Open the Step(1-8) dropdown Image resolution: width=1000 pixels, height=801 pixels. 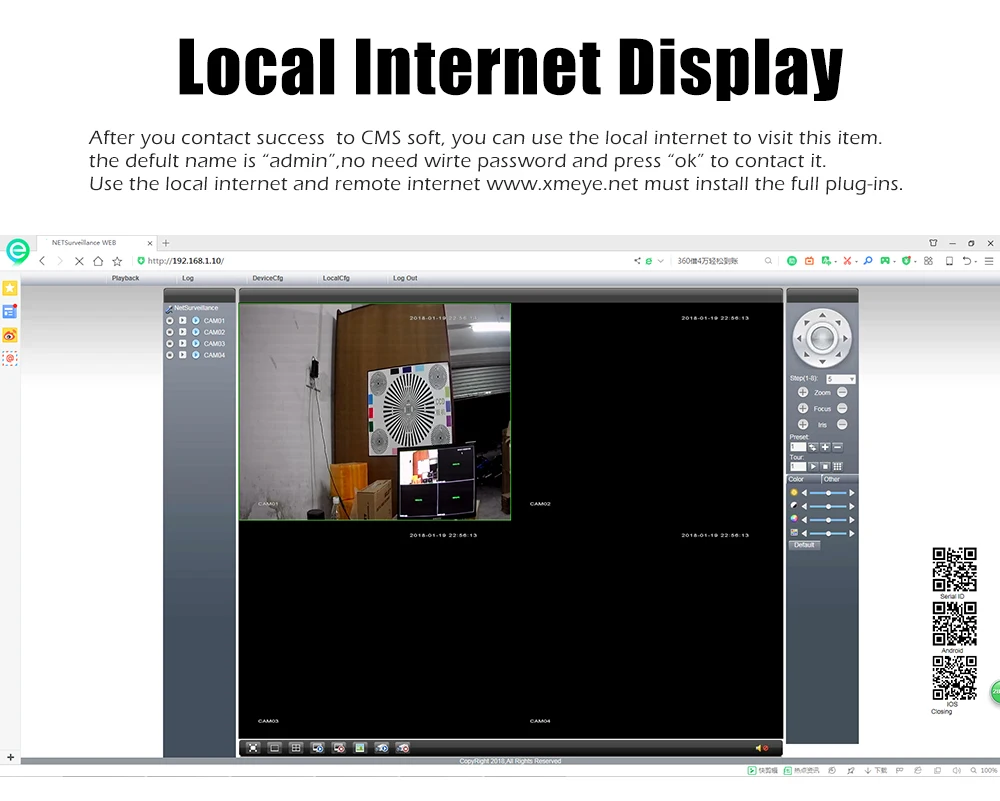(841, 379)
